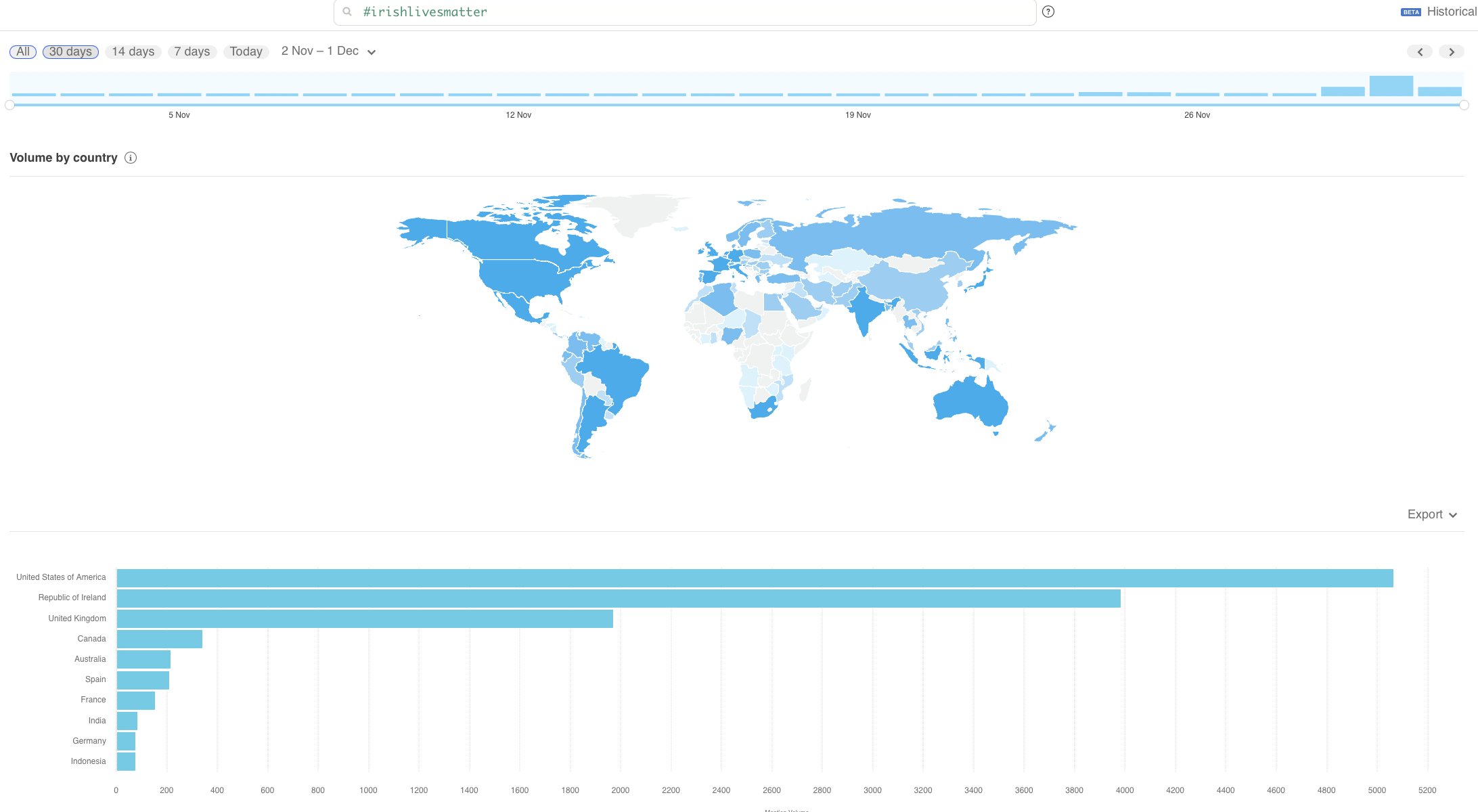Click the Spain bar in the chart

point(143,680)
